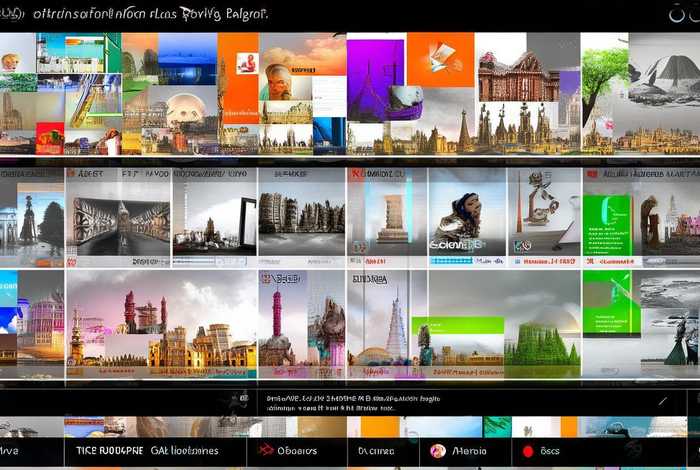700x470 pixels.
Task: Click the circular icon in the top-right corner
Action: [682, 15]
